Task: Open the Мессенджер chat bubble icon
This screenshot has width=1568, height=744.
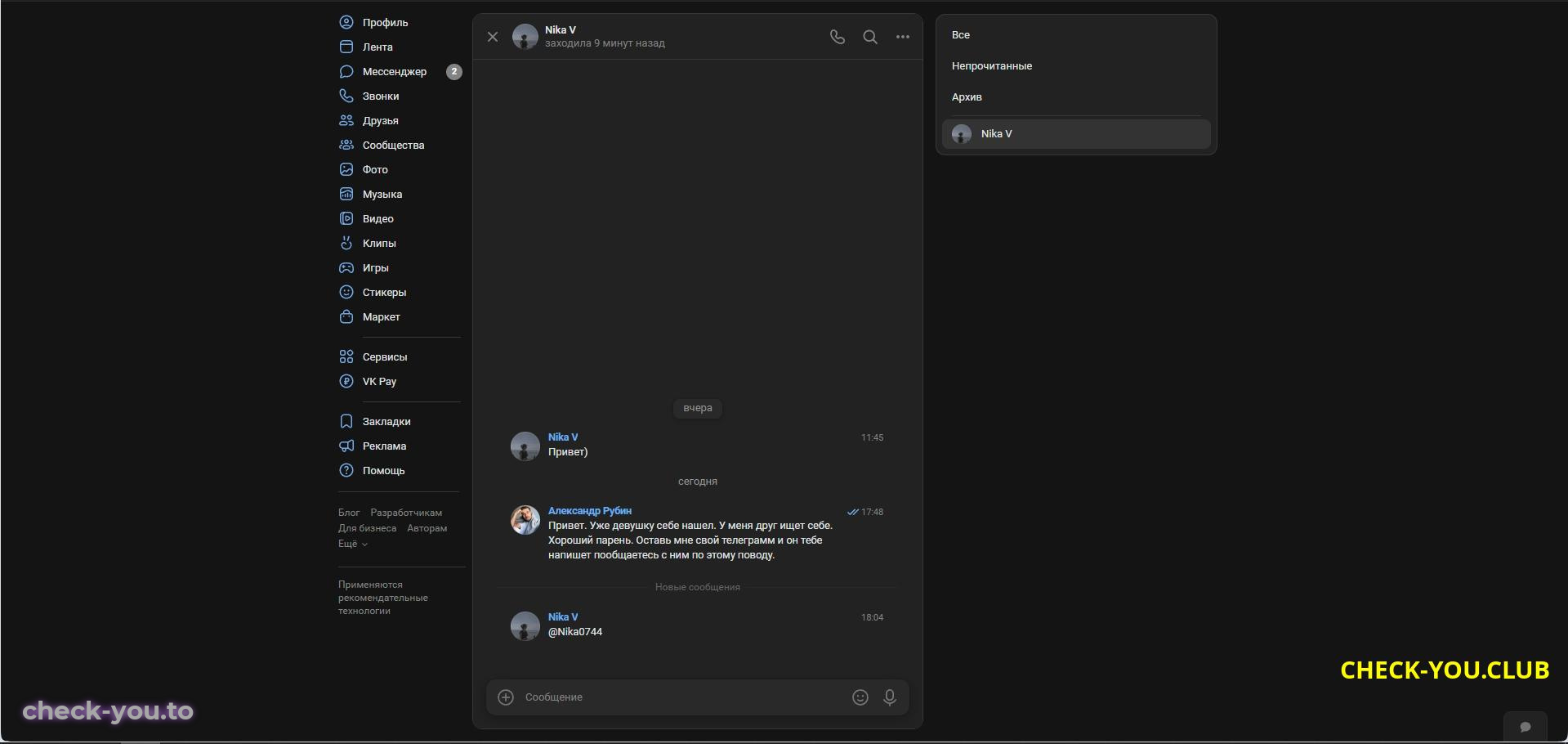Action: (346, 71)
